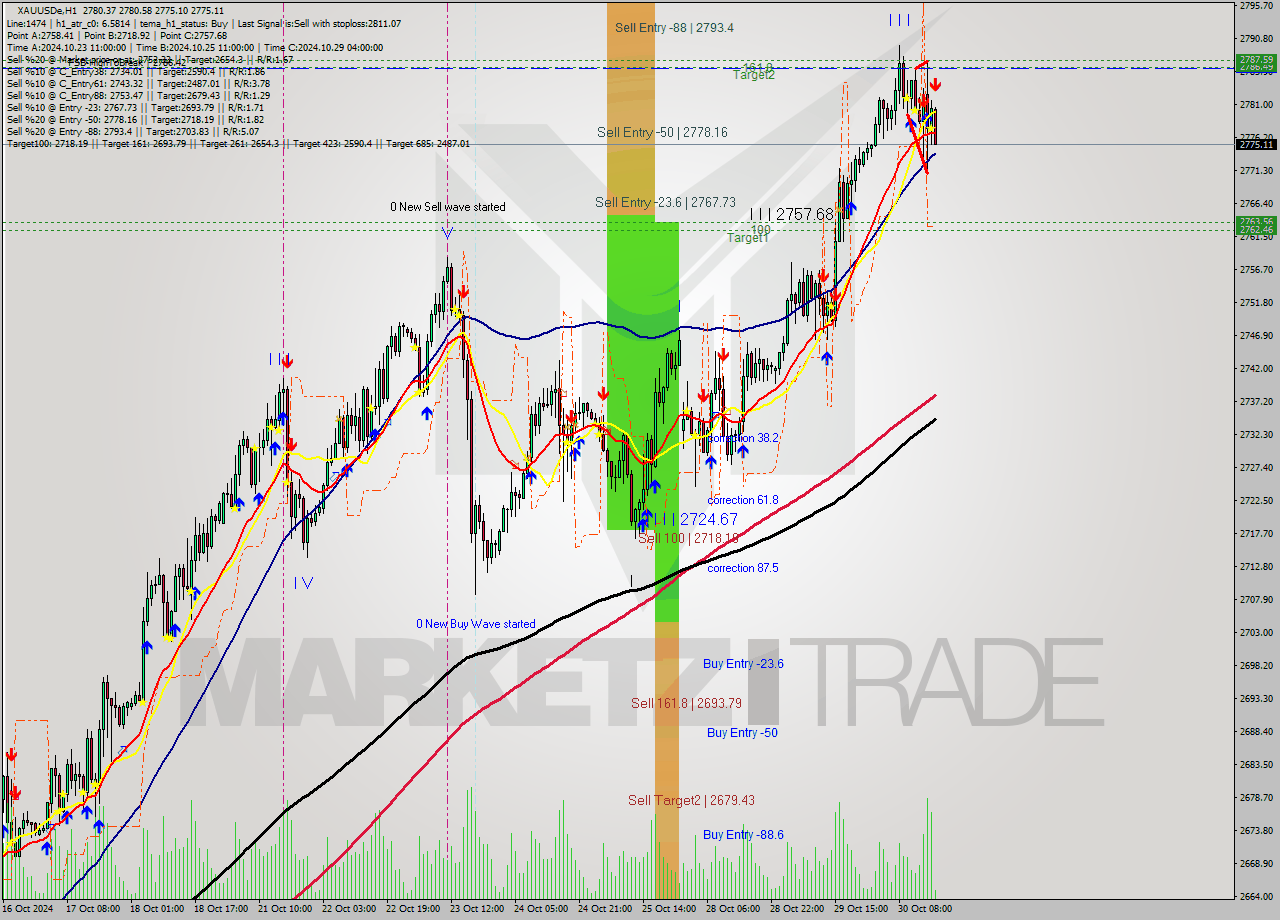Screen dimensions: 1280x920
Task: Select the 'Sell Entry -50 | 2778.16' label
Action: (662, 132)
